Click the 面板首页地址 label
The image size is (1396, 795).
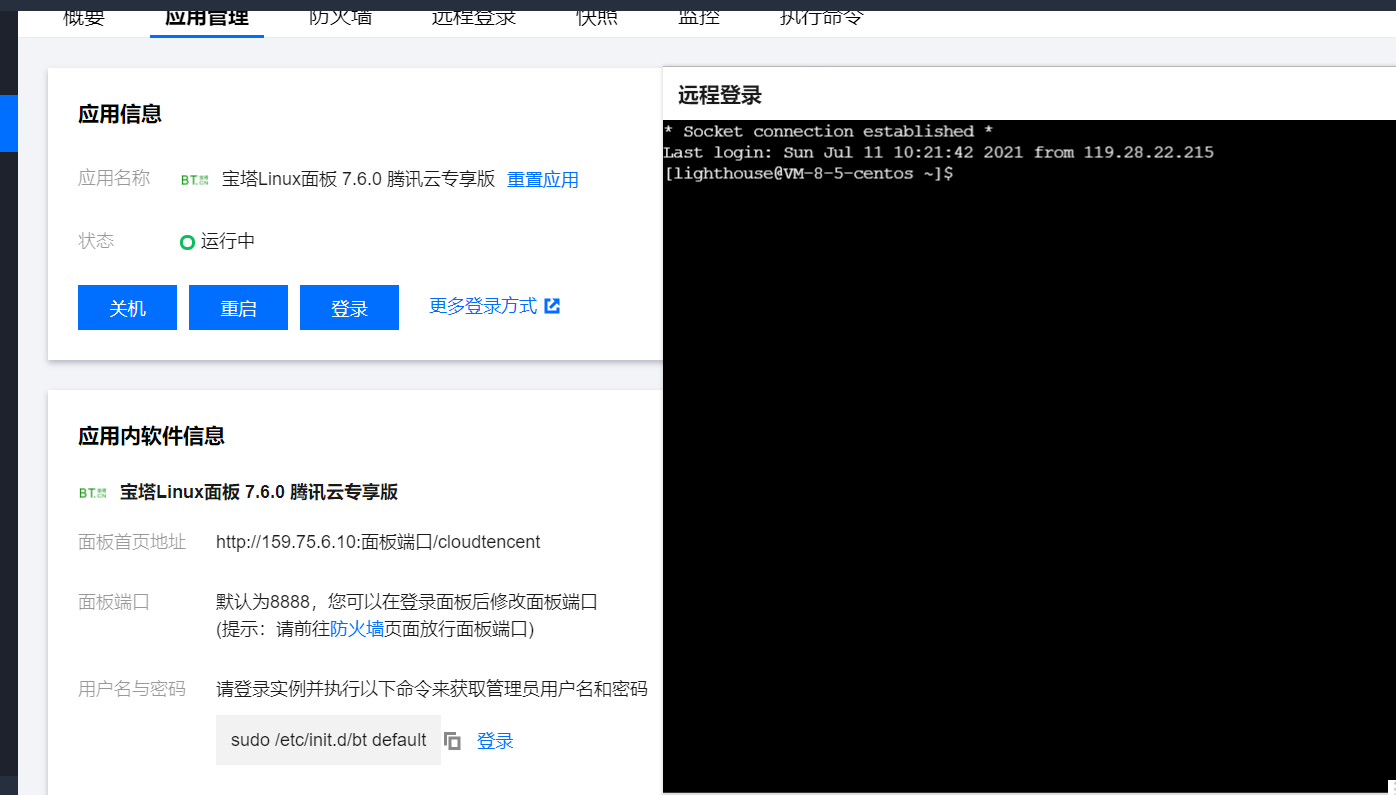click(x=132, y=542)
